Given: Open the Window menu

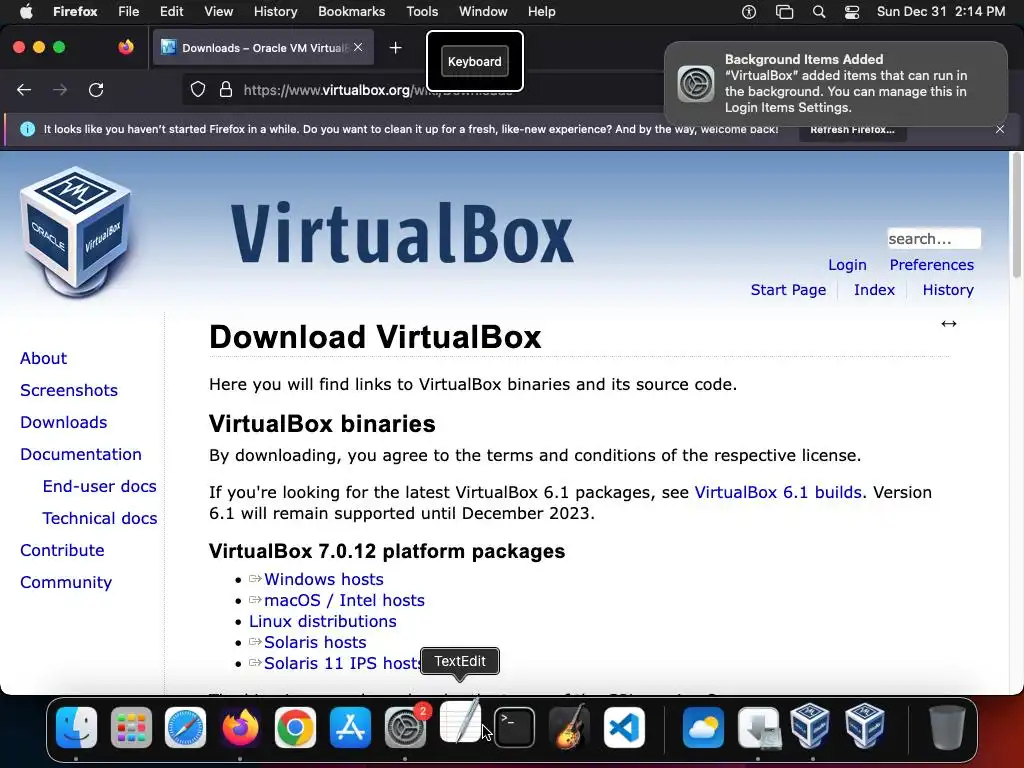Looking at the screenshot, I should 483,12.
